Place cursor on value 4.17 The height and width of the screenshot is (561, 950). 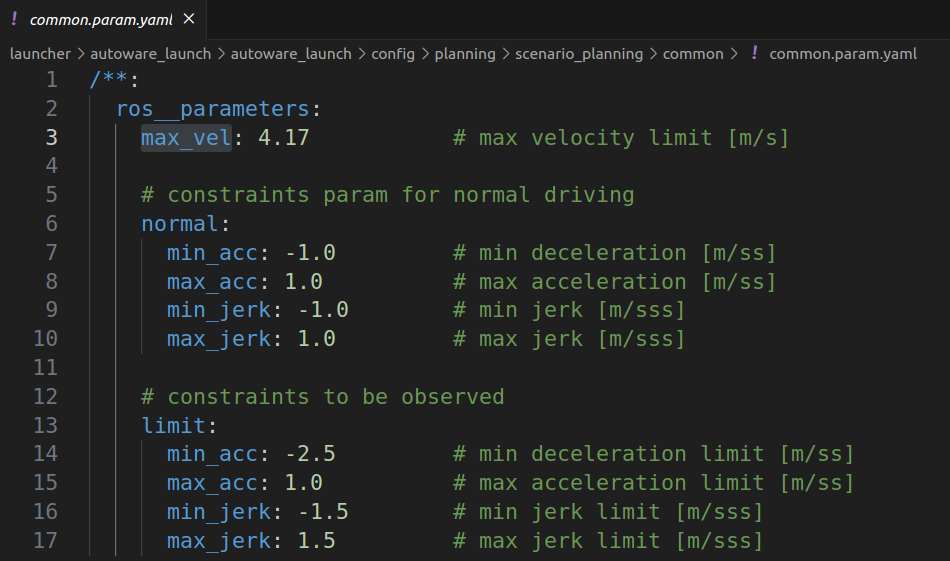coord(284,137)
